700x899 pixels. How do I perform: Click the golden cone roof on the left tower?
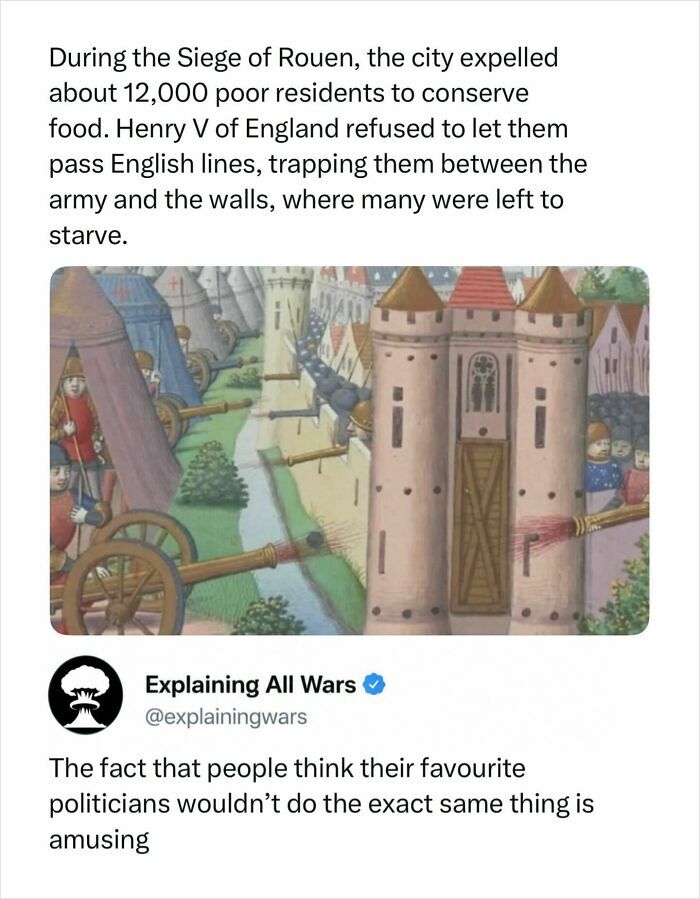pyautogui.click(x=410, y=288)
